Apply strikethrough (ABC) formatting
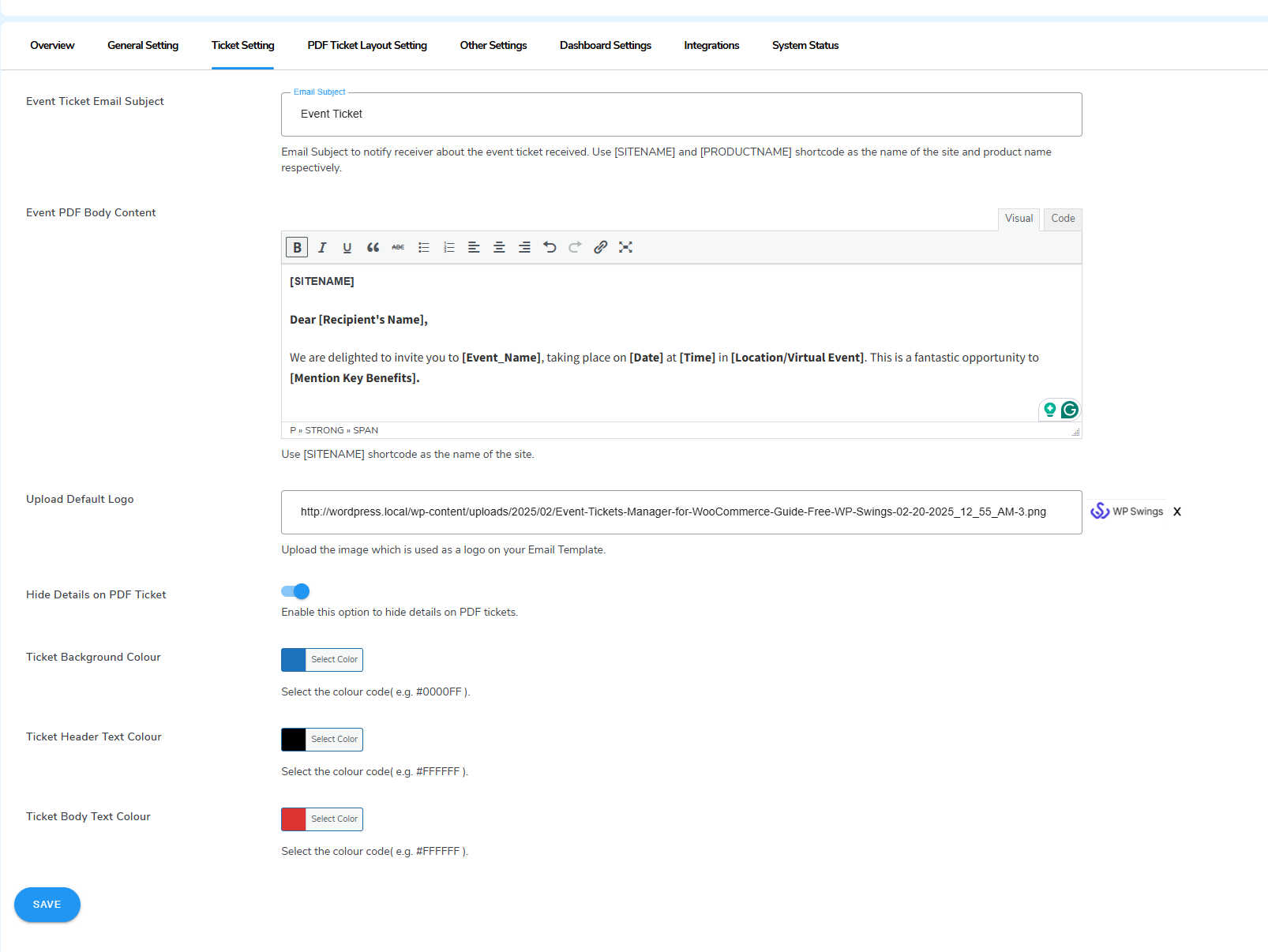 398,247
